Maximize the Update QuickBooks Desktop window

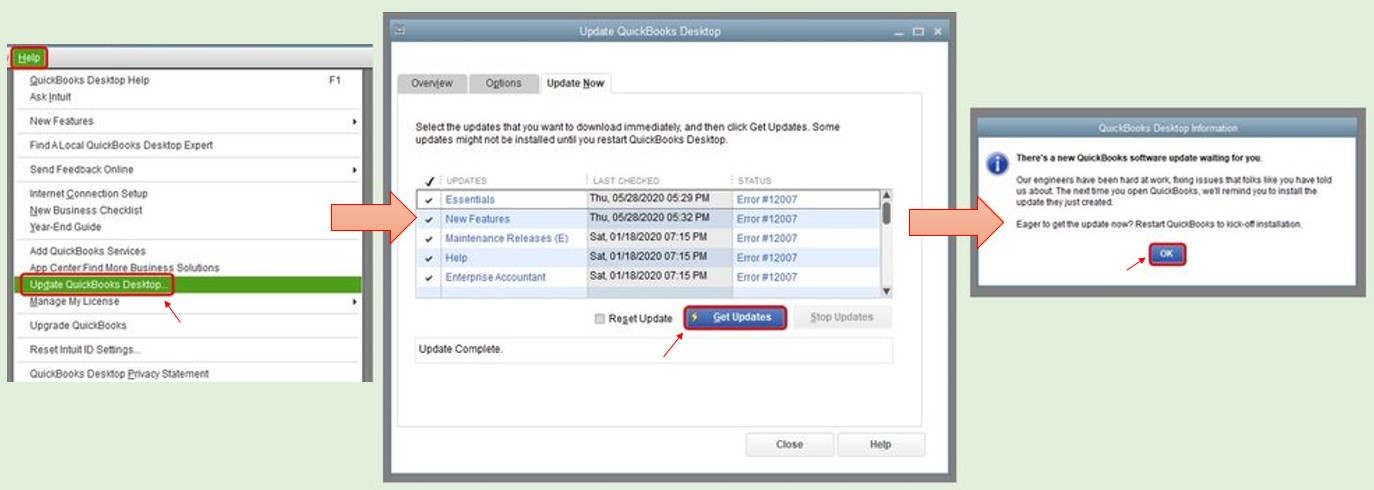tap(919, 32)
